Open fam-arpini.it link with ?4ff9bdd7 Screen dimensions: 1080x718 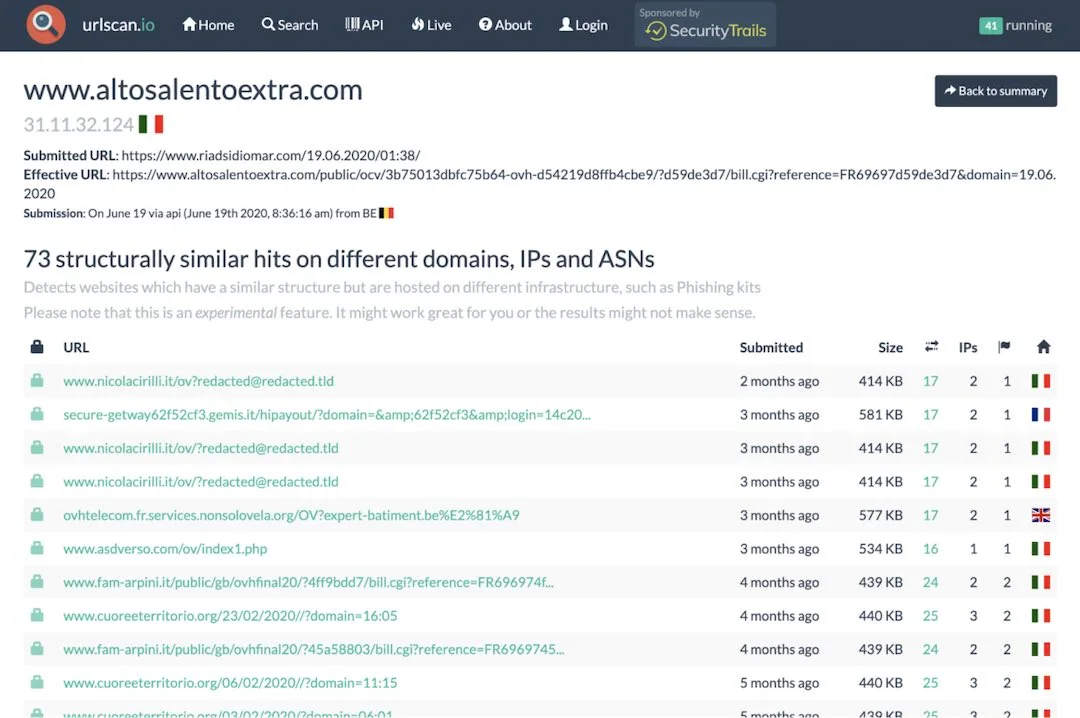click(309, 582)
